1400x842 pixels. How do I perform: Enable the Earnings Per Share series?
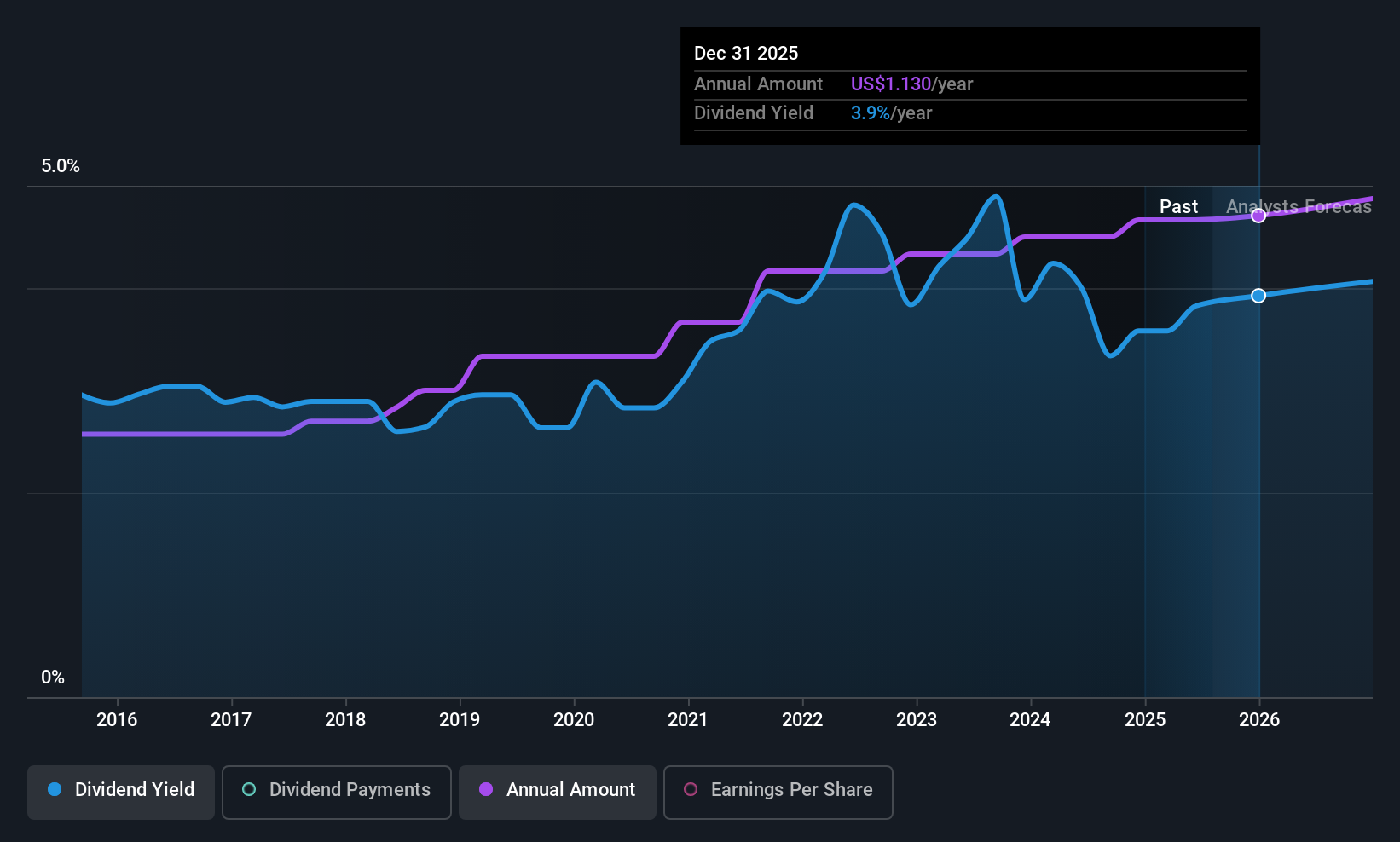click(x=778, y=792)
